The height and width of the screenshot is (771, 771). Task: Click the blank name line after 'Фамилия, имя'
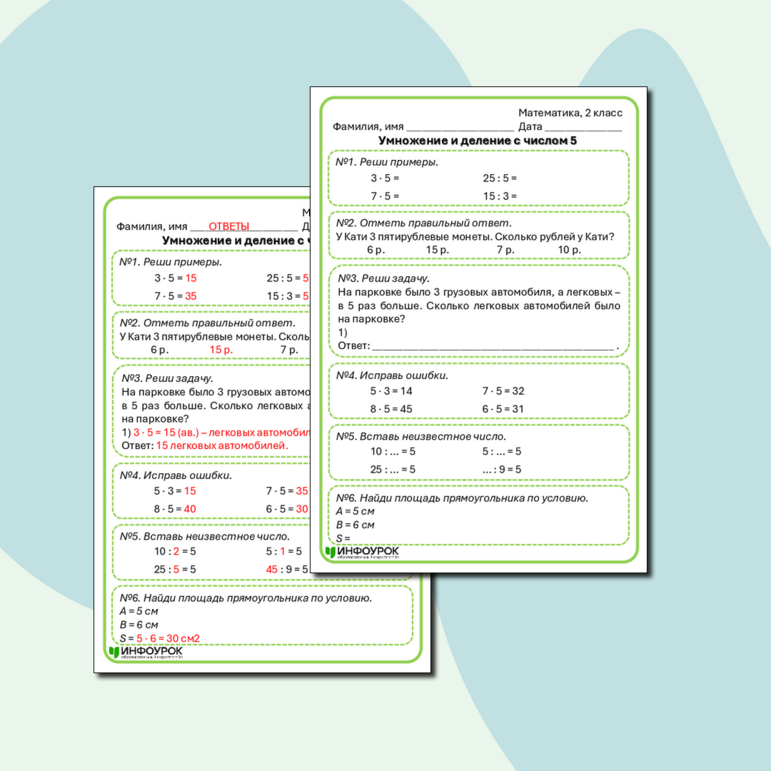click(460, 128)
